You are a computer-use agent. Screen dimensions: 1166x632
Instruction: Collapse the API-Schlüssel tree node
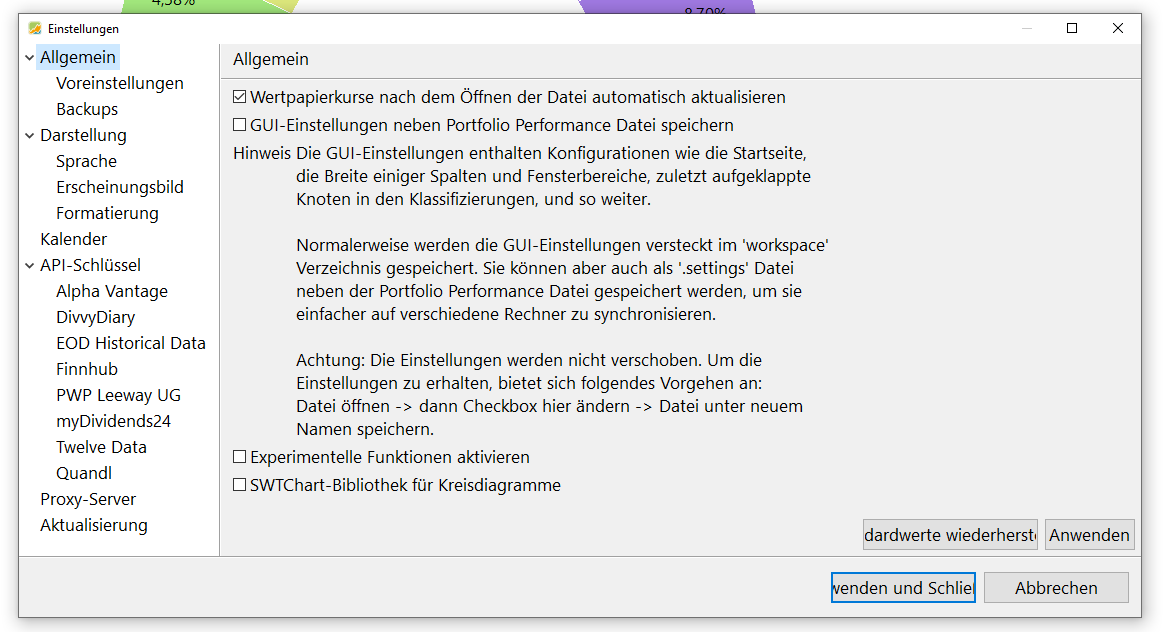pyautogui.click(x=30, y=265)
